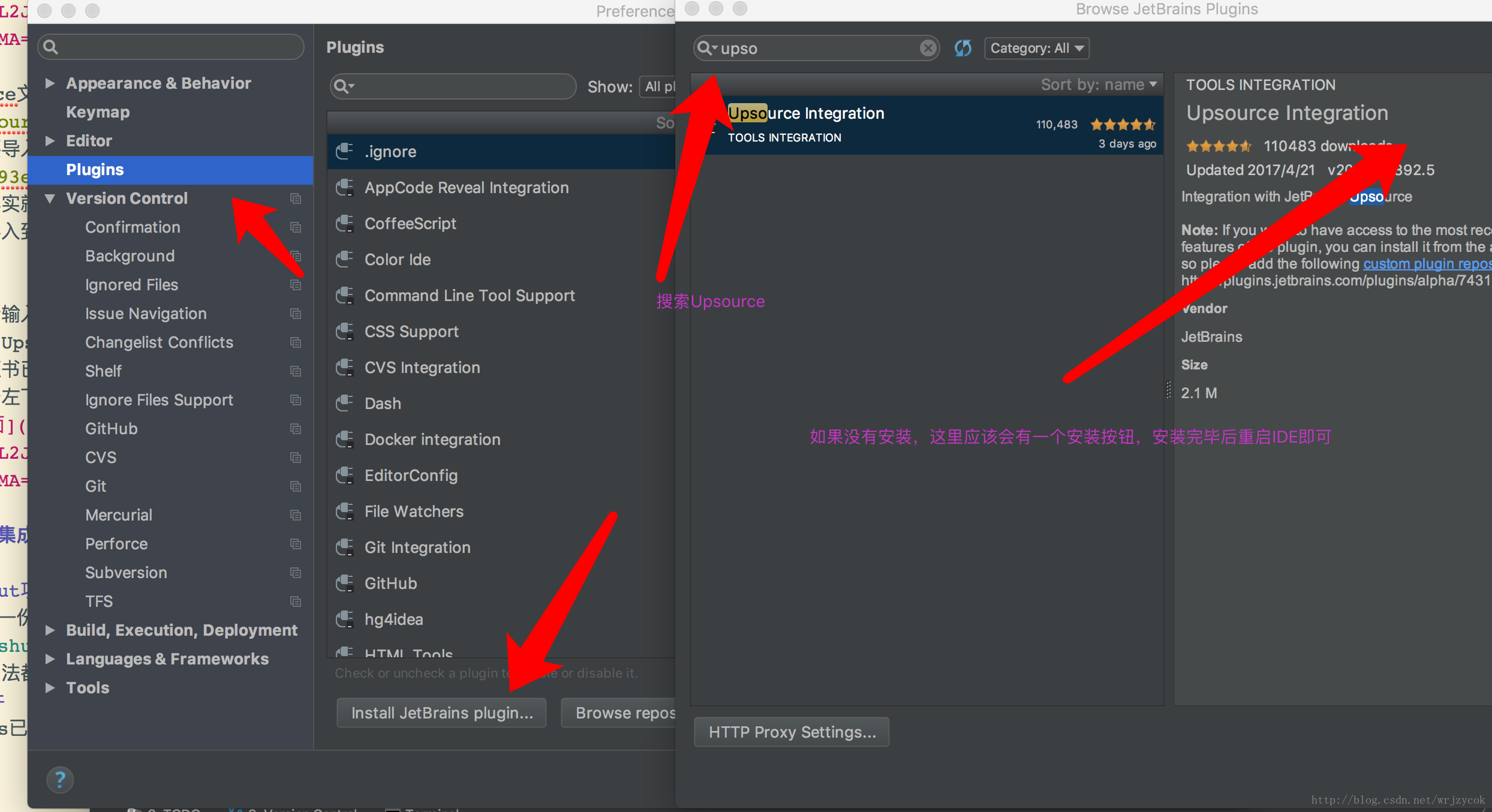Screen dimensions: 1492x812
Task: Click the Plugins list search field
Action: click(453, 86)
